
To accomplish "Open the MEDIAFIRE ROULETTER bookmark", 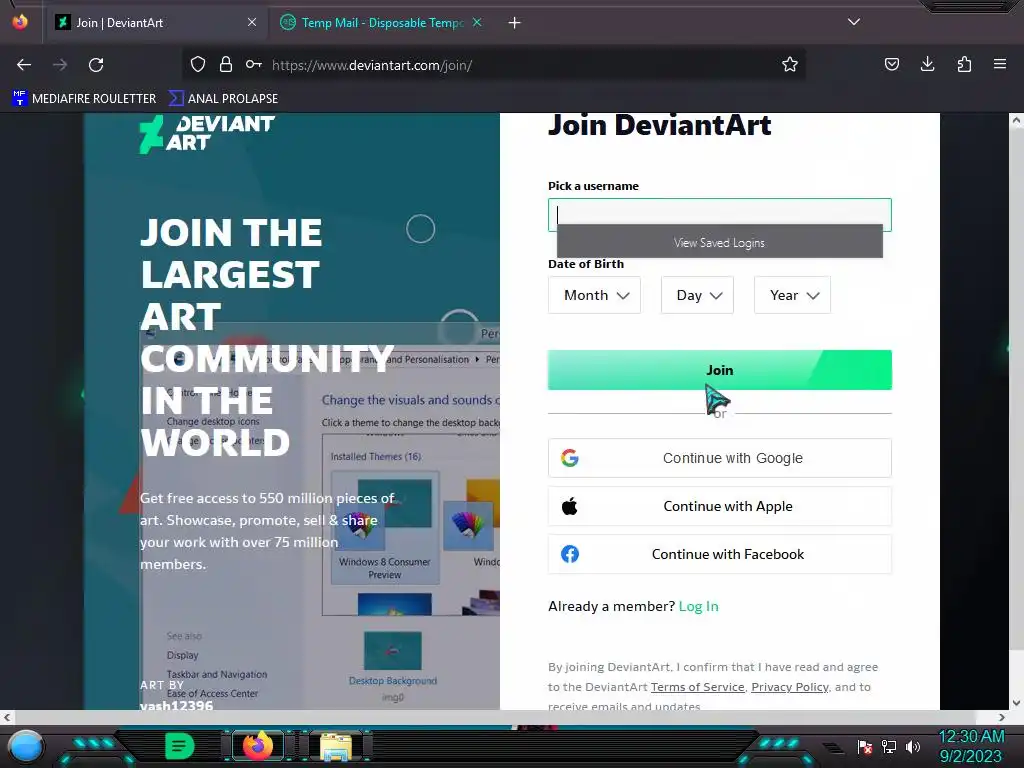I will (84, 99).
